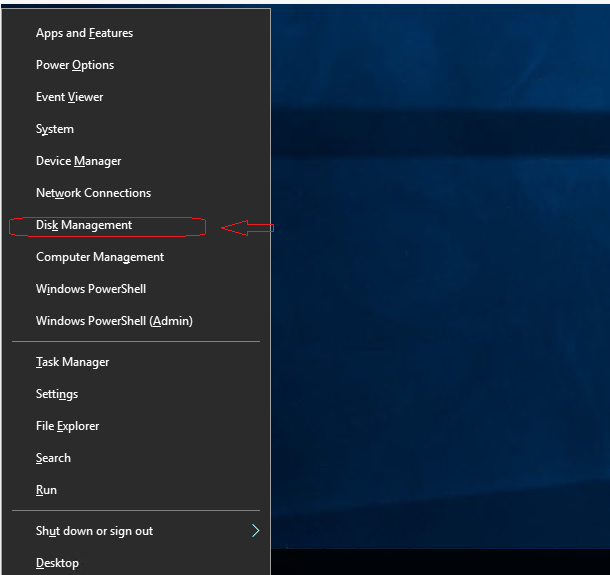Open File Explorer
Viewport: 610px width, 575px height.
[136, 426]
